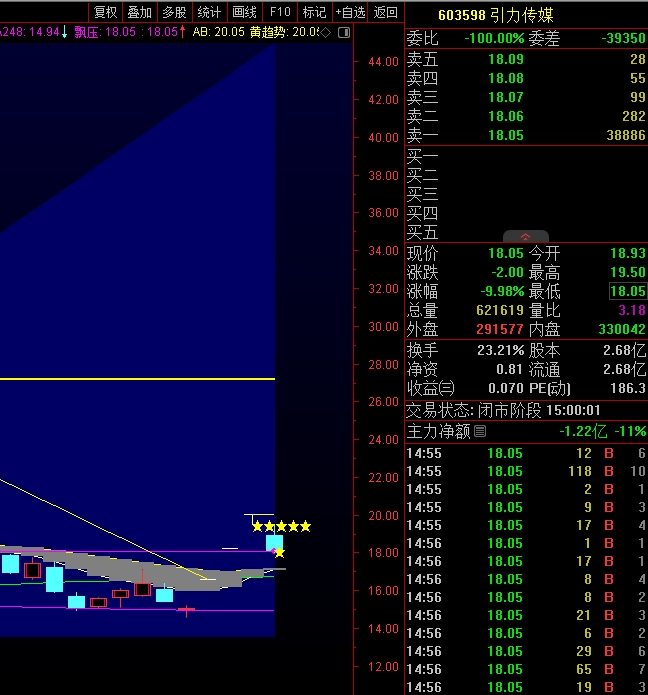This screenshot has width=648, height=695.
Task: Click the 飘压 indicator label
Action: coord(86,32)
